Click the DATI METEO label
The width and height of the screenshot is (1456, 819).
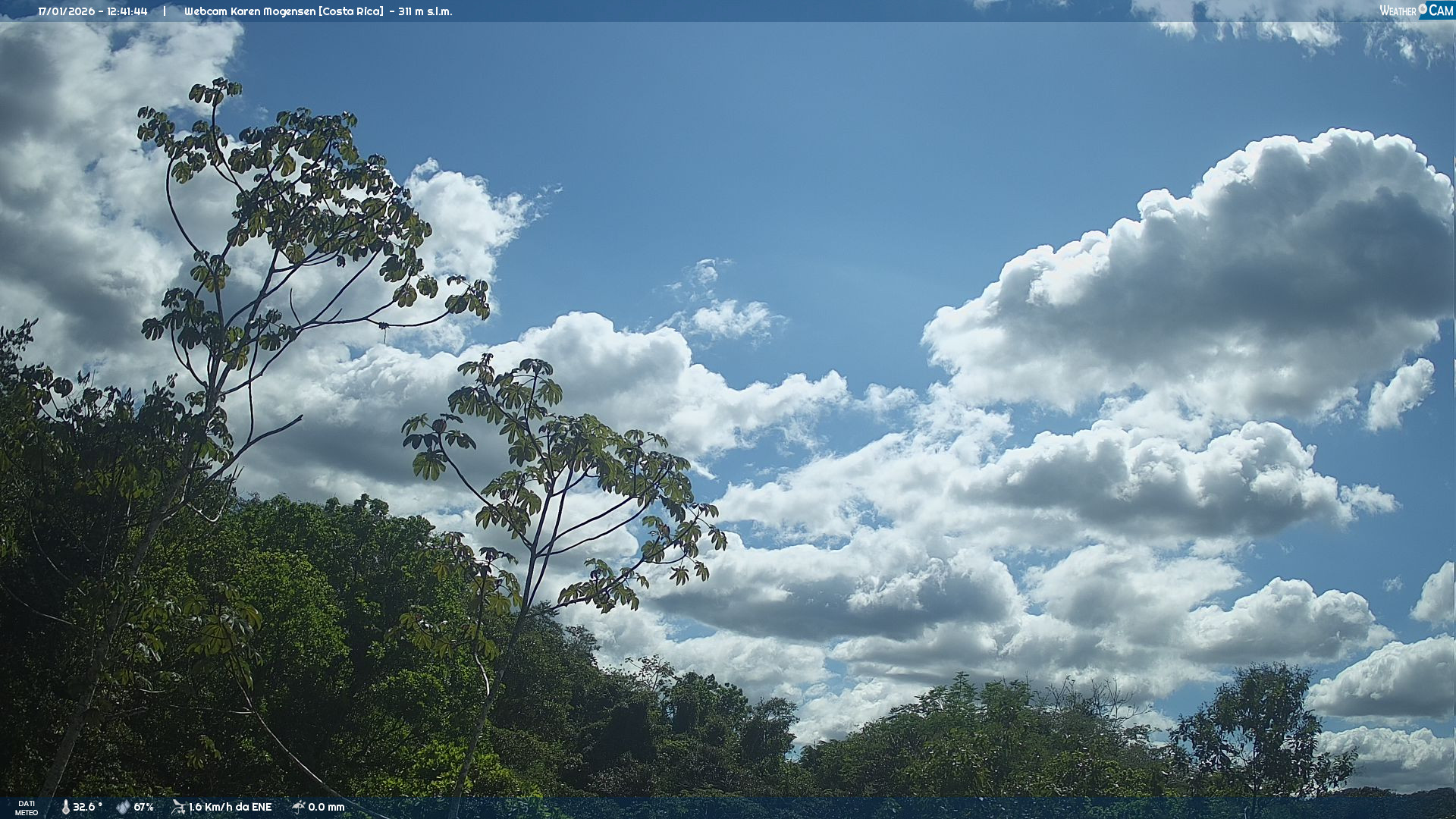coord(27,808)
